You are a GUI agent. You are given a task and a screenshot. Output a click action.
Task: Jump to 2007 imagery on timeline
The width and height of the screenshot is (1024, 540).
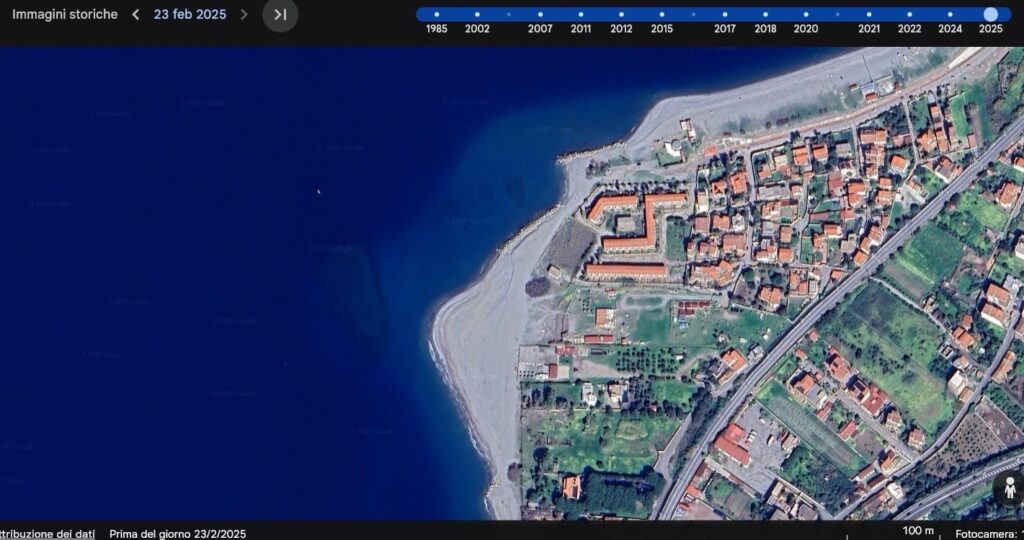pyautogui.click(x=540, y=15)
